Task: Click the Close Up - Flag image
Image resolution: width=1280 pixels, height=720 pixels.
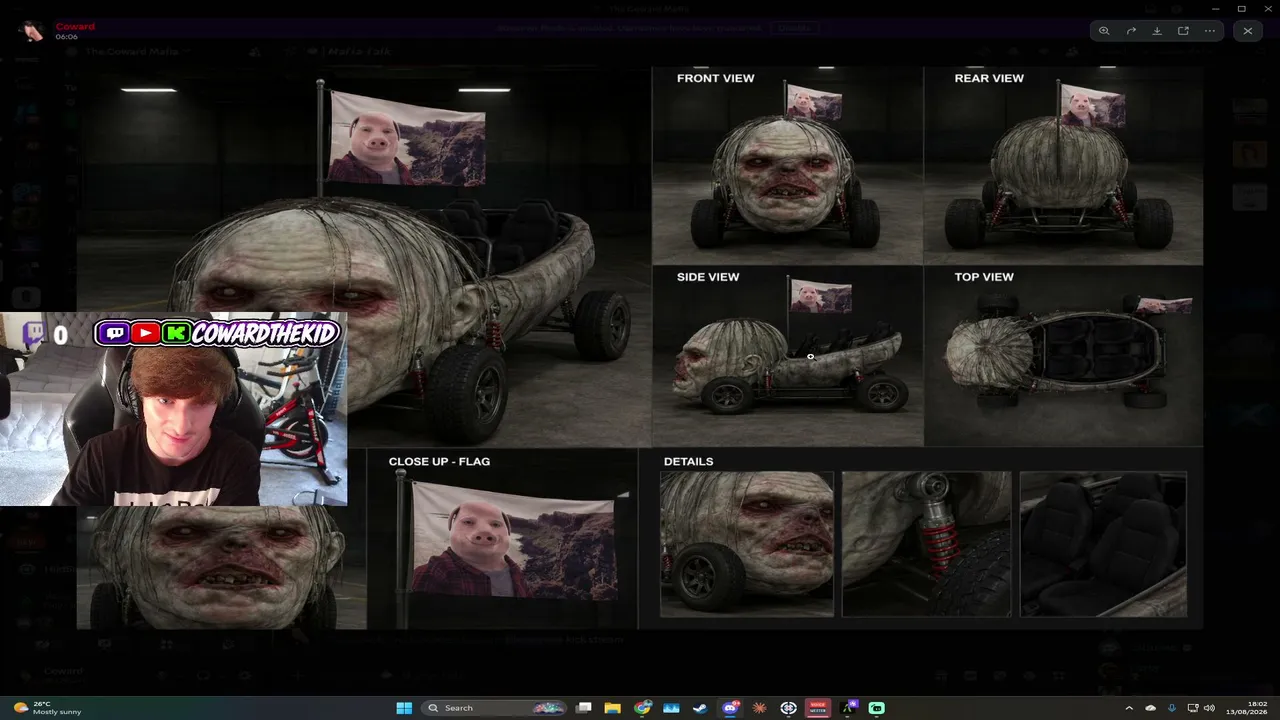Action: (502, 538)
